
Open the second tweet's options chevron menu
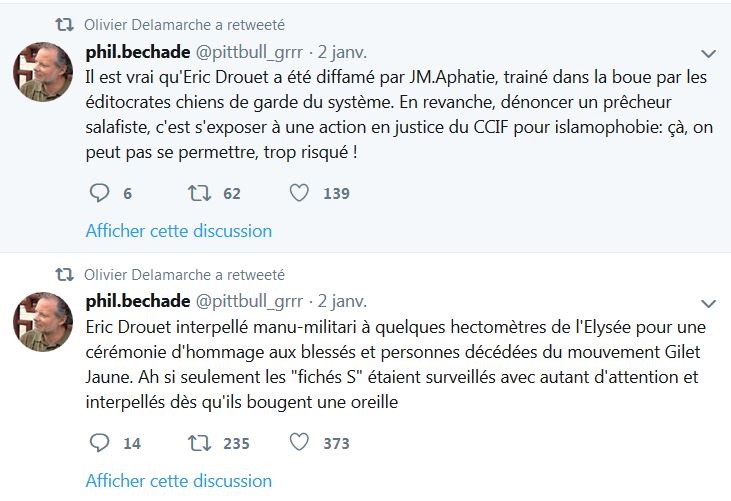(x=707, y=302)
